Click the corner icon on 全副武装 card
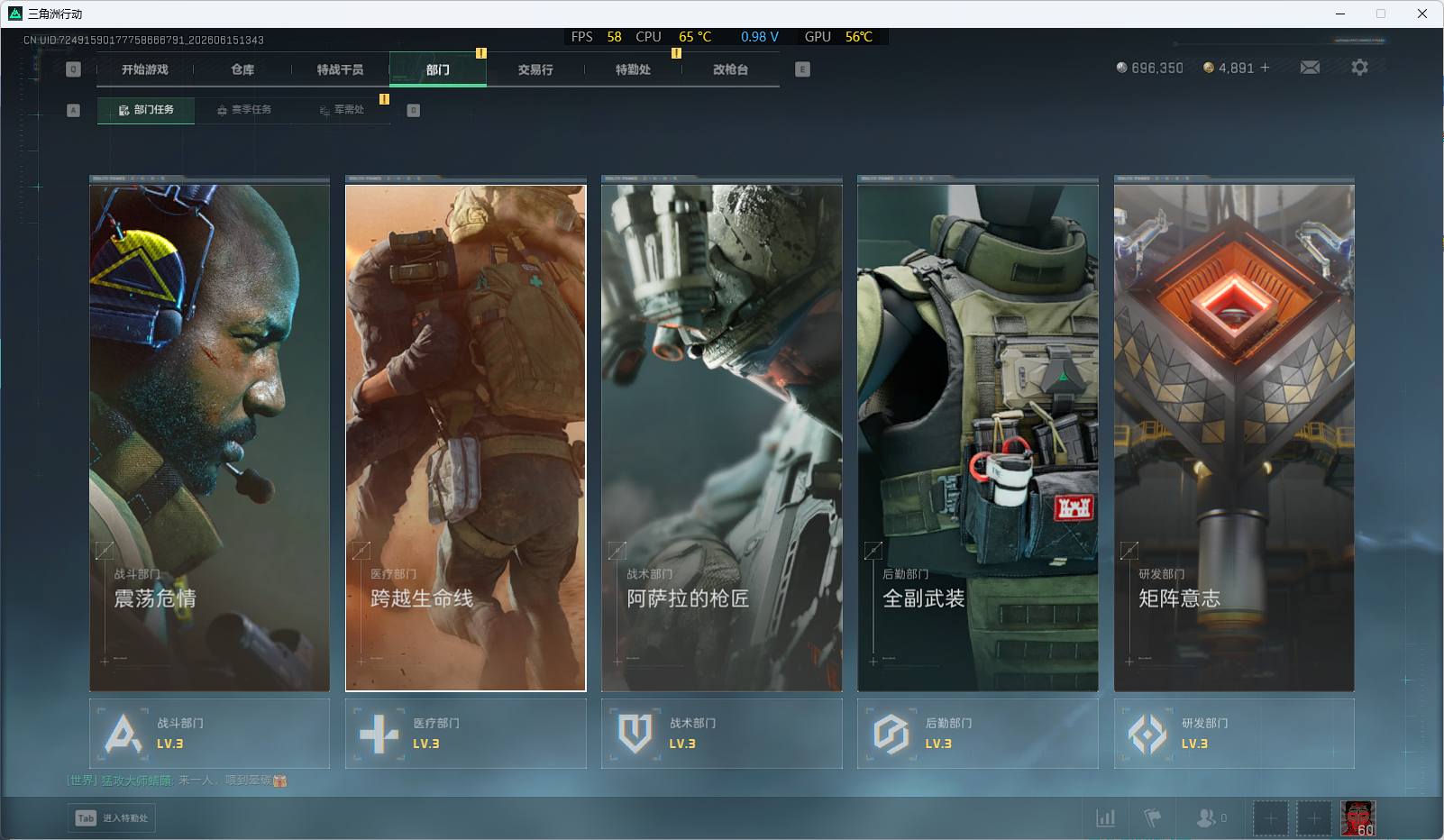 click(x=873, y=550)
